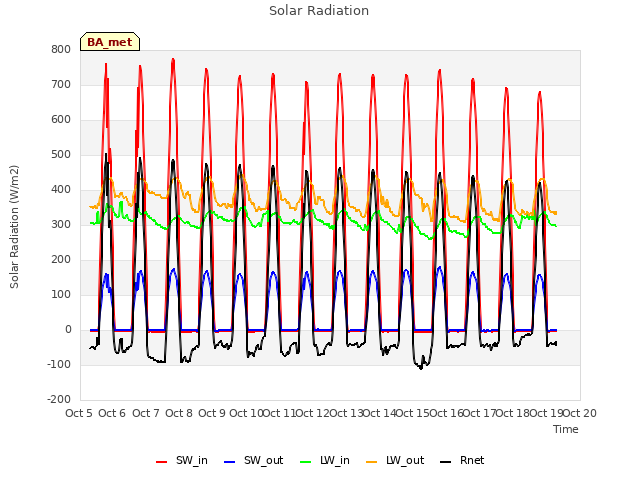Image resolution: width=640 pixels, height=480 pixels.
Task: Click the Oct 5 x-axis tick label
Action: coord(79,413)
